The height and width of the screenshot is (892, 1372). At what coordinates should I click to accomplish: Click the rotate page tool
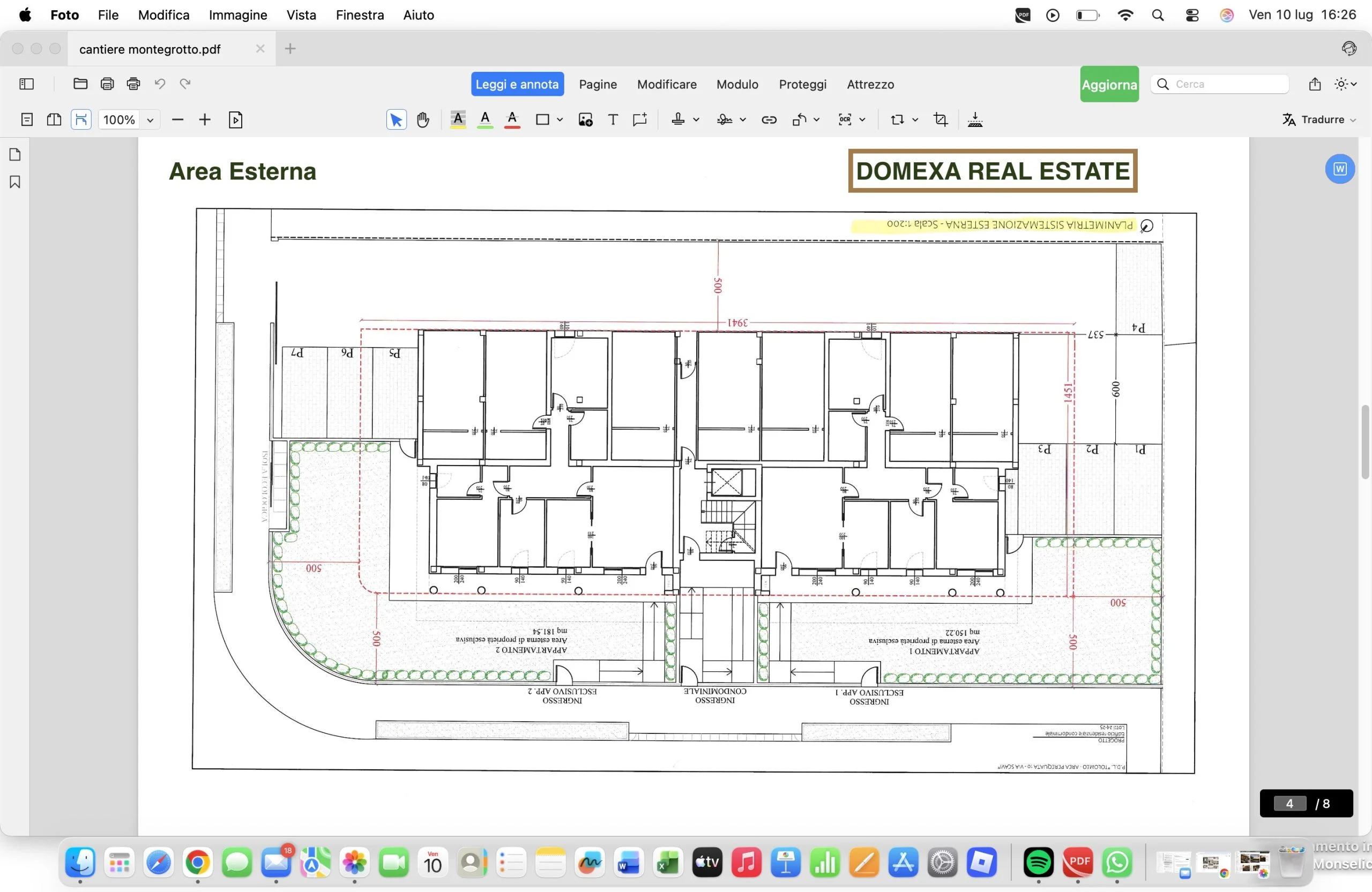click(x=799, y=120)
